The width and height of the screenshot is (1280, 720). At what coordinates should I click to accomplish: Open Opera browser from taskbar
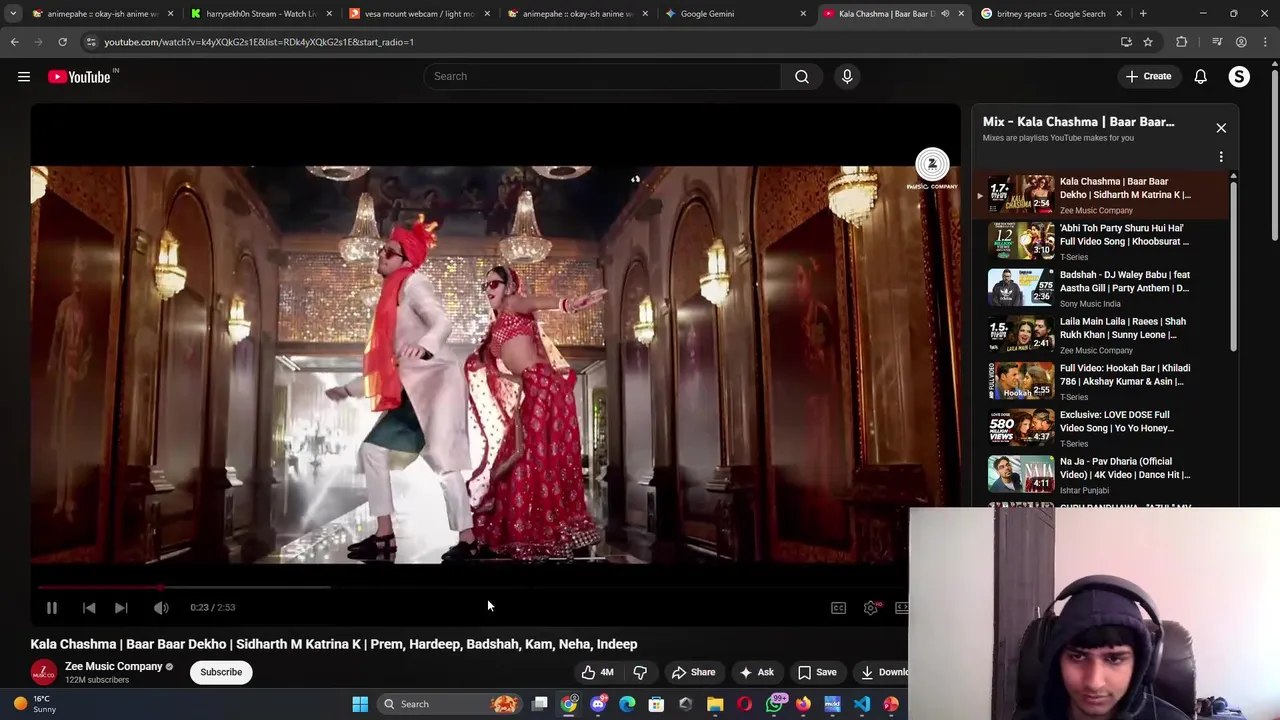pos(744,704)
